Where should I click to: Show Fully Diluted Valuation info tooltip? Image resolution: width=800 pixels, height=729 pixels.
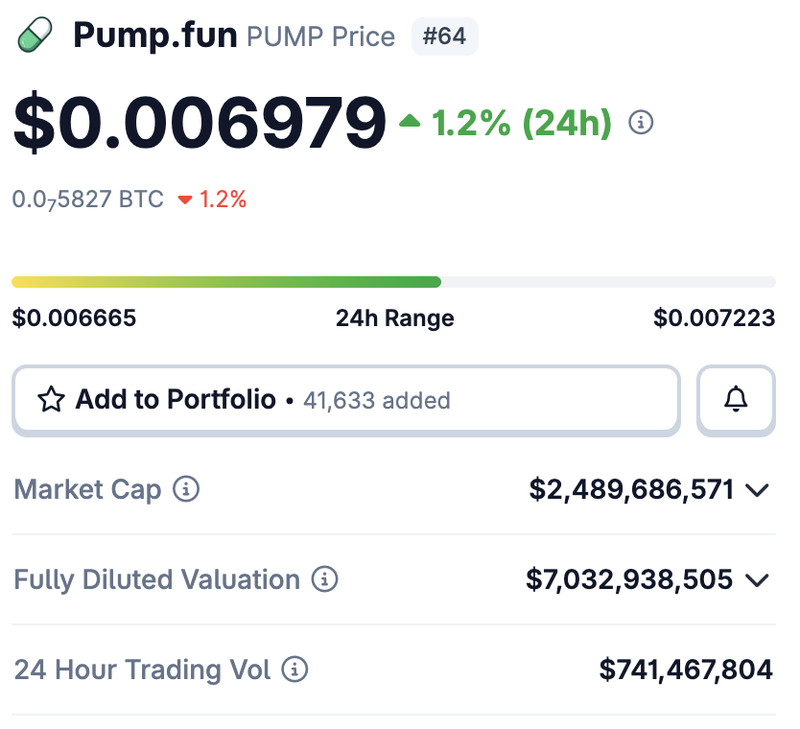[x=324, y=579]
